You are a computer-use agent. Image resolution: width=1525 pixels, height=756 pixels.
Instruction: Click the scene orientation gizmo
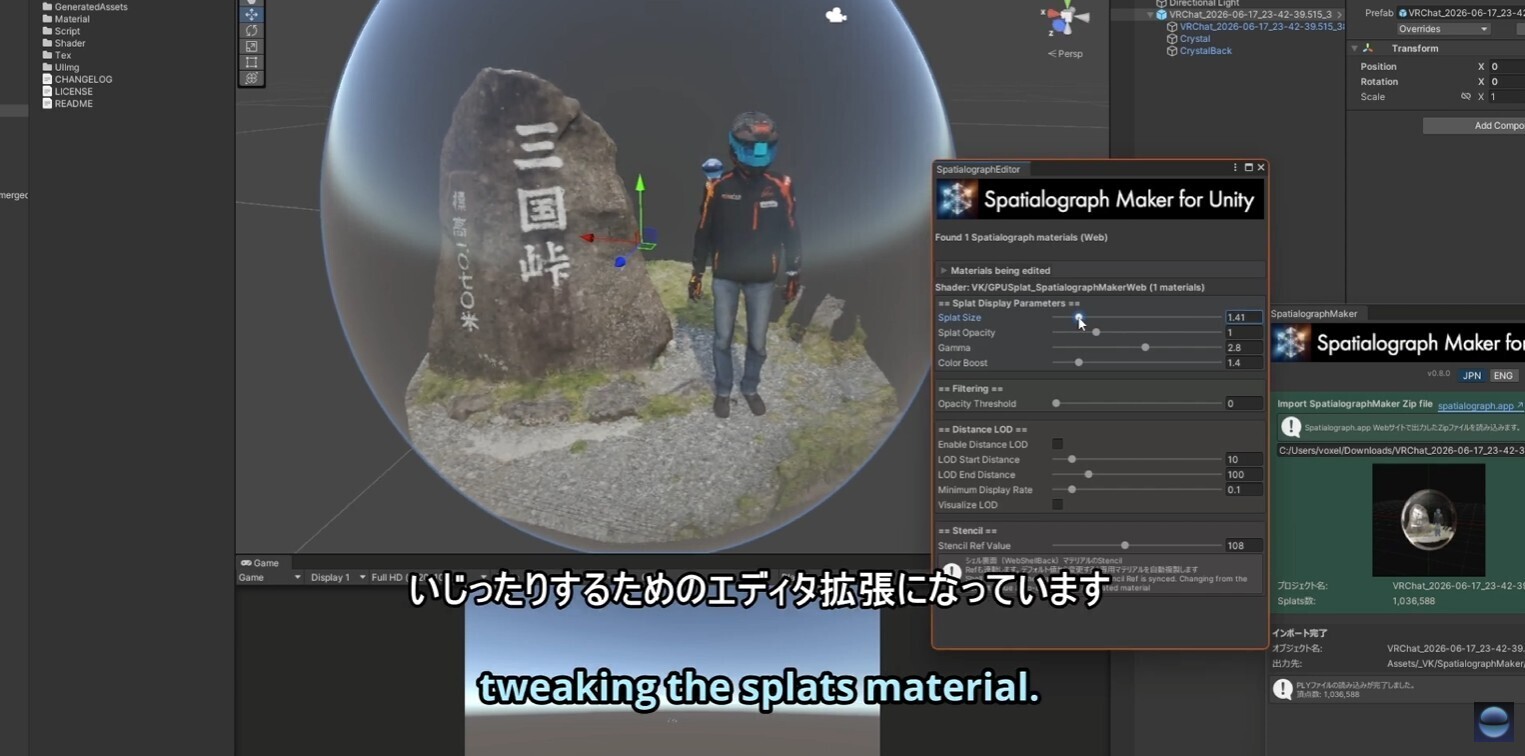(x=1066, y=18)
